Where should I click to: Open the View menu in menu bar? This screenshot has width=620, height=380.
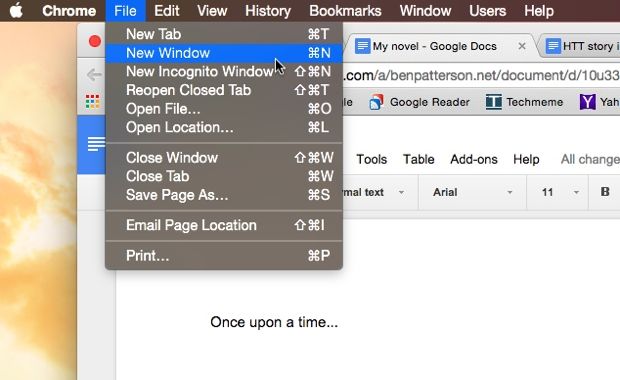tap(212, 11)
